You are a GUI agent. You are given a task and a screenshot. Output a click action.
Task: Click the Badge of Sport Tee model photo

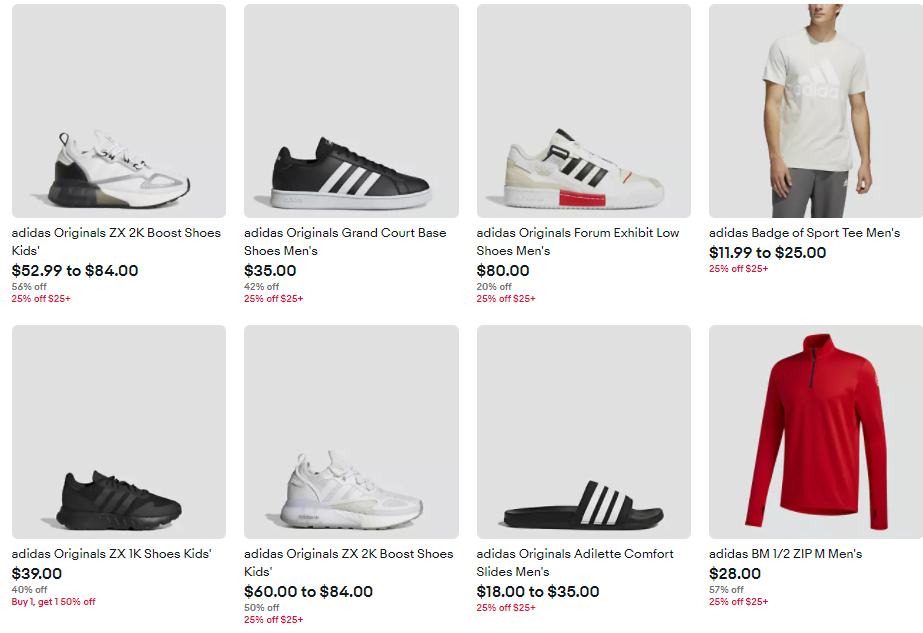[815, 111]
